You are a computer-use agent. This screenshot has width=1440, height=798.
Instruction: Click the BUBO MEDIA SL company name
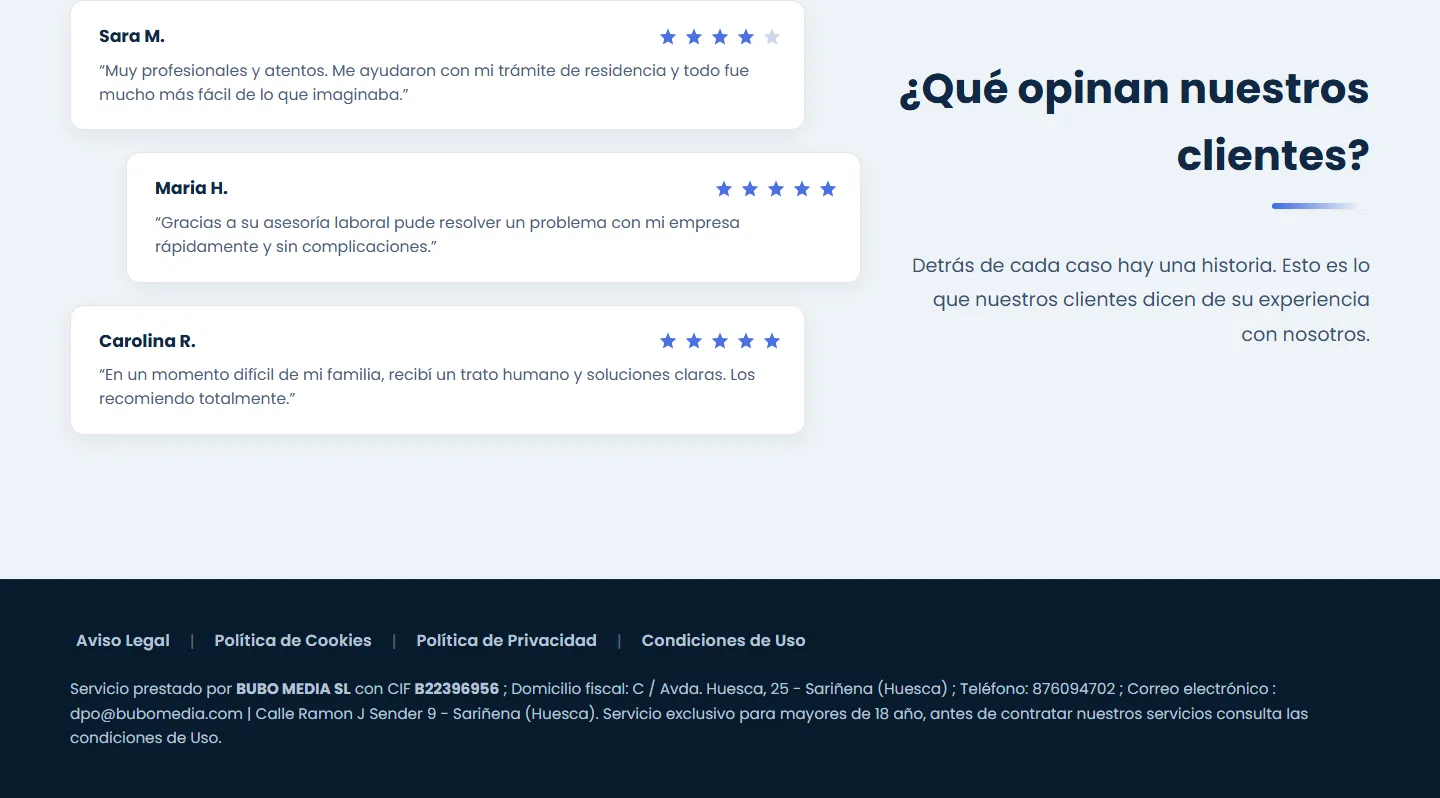[x=293, y=689]
